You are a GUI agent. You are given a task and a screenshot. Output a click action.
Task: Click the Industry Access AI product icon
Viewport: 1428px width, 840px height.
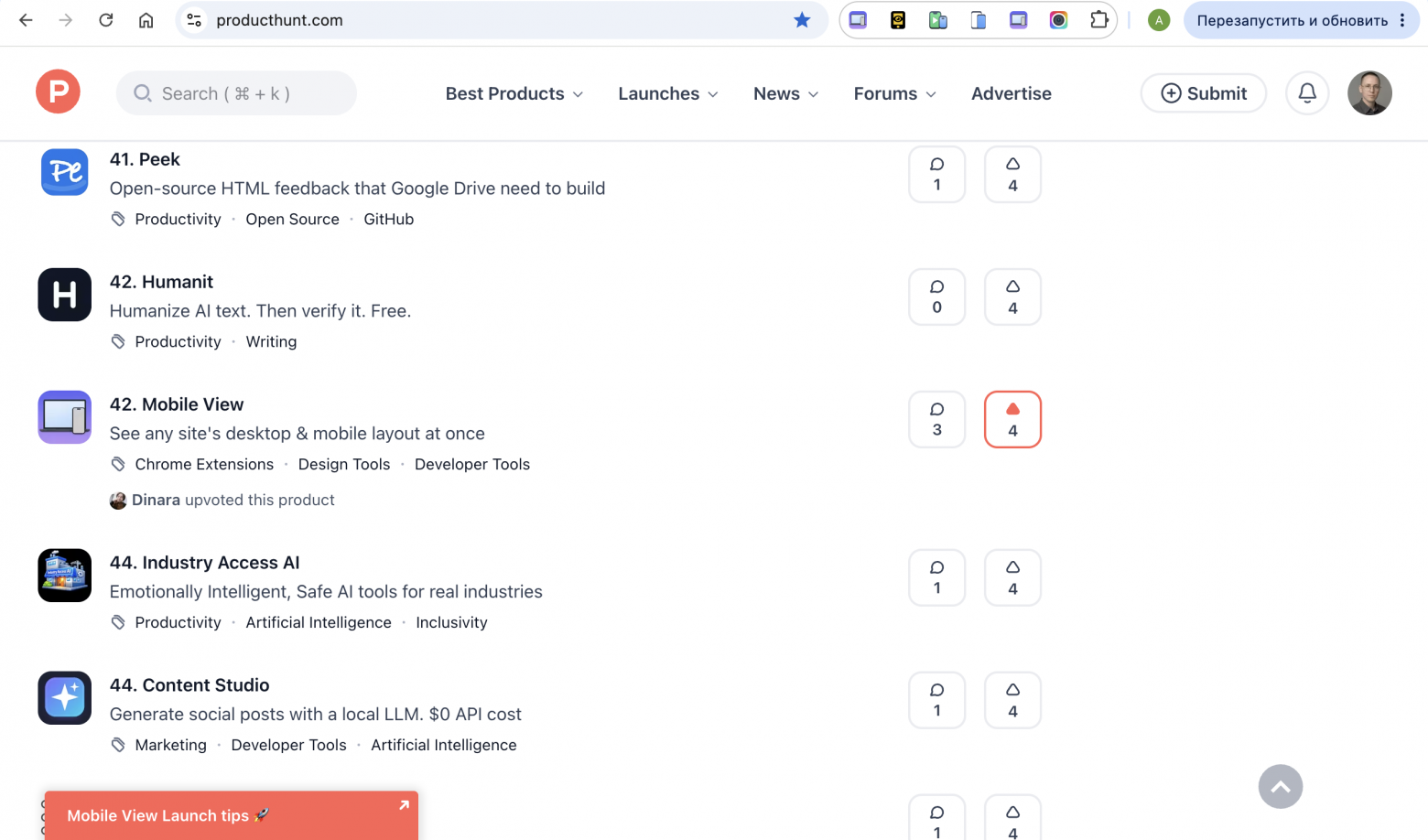tap(64, 576)
